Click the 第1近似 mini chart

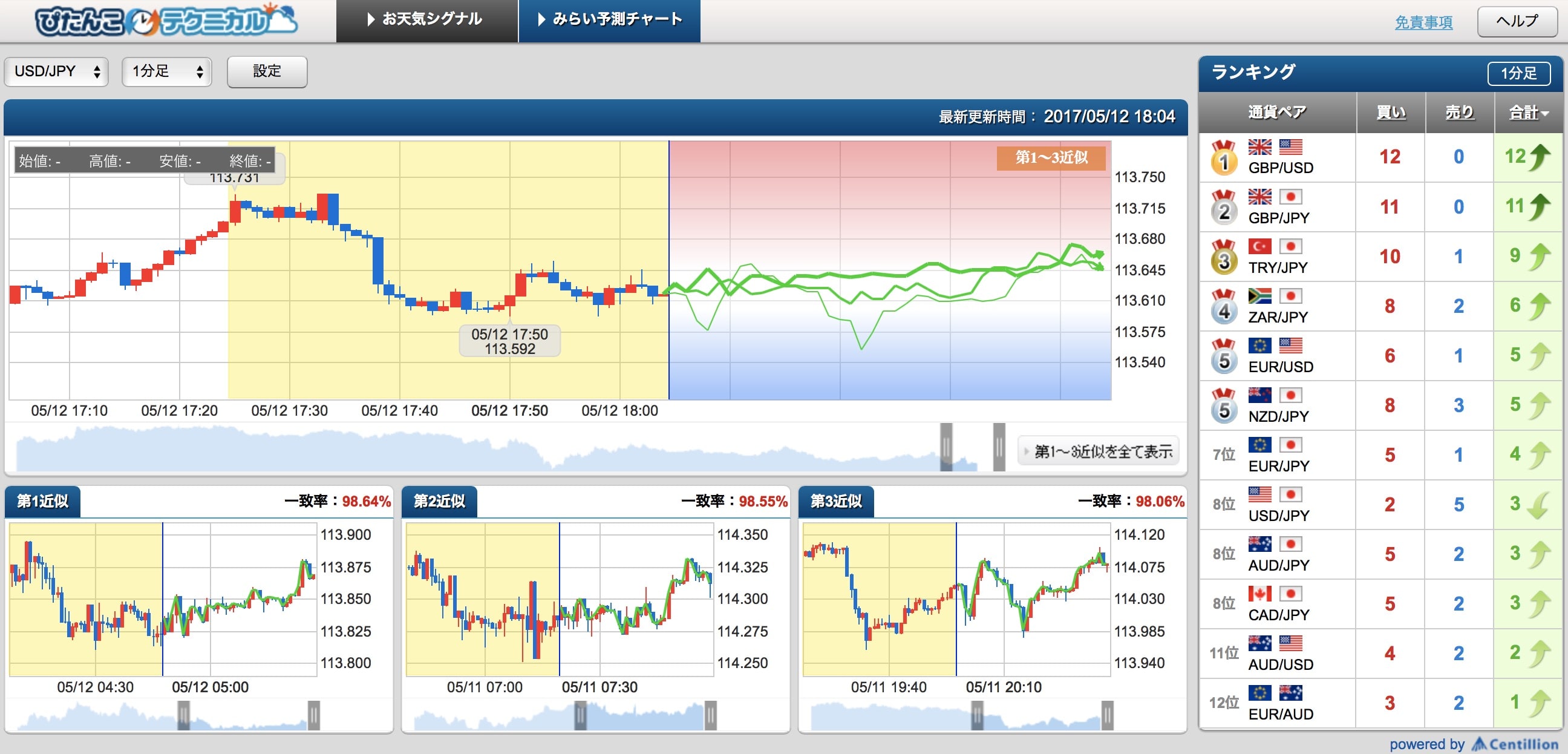pyautogui.click(x=163, y=599)
